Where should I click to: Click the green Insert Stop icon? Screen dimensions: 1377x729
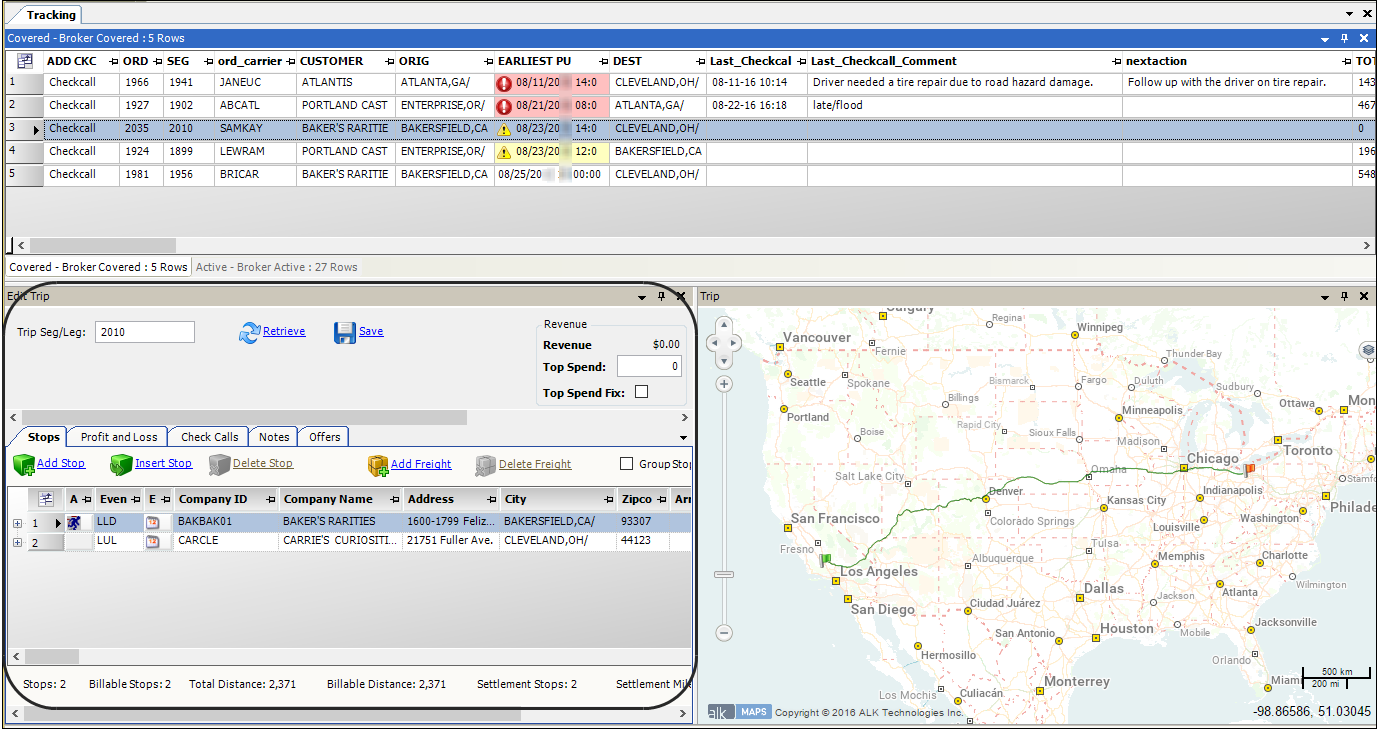click(121, 465)
